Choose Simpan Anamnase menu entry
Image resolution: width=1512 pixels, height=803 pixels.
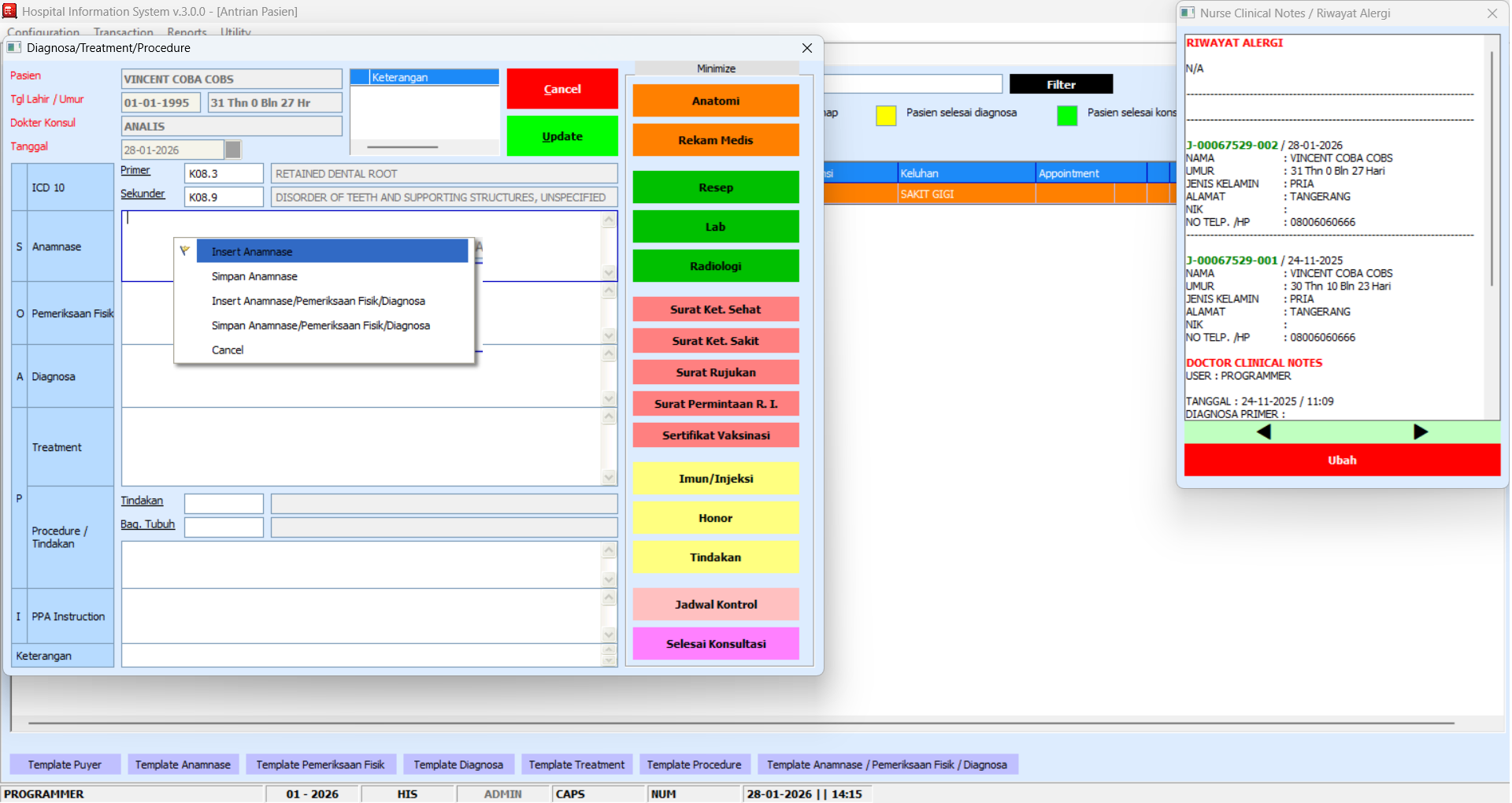(254, 276)
